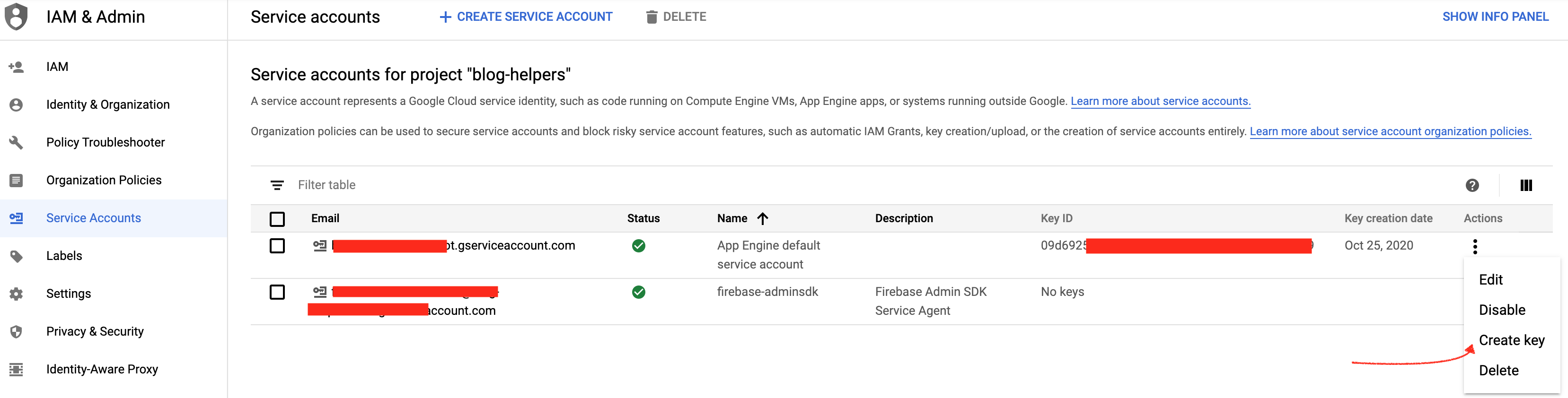Image resolution: width=1568 pixels, height=398 pixels.
Task: Click the 'Oct 25, 2020' key creation date
Action: pos(1379,246)
